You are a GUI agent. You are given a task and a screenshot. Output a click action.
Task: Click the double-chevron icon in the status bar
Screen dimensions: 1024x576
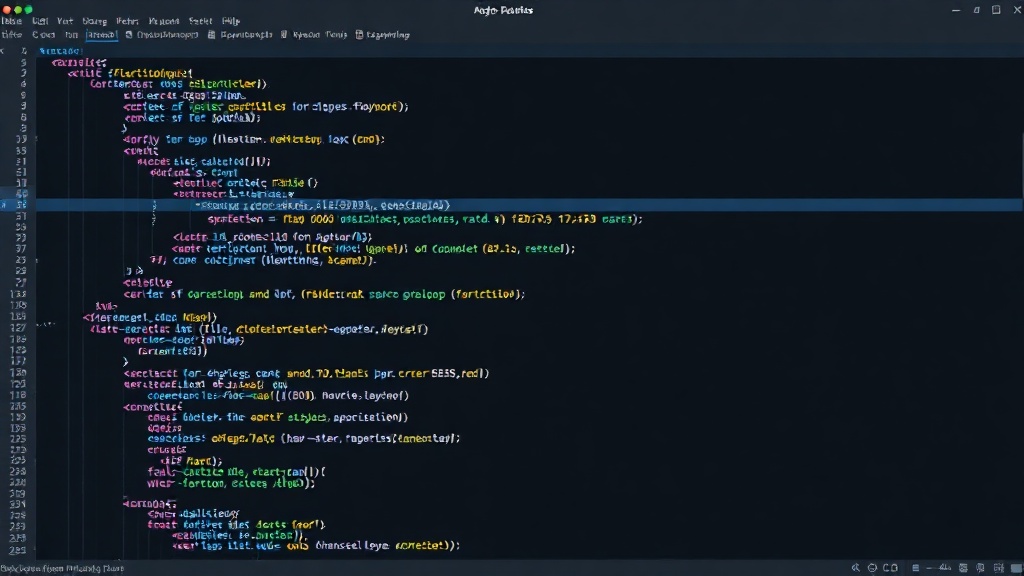click(x=856, y=568)
